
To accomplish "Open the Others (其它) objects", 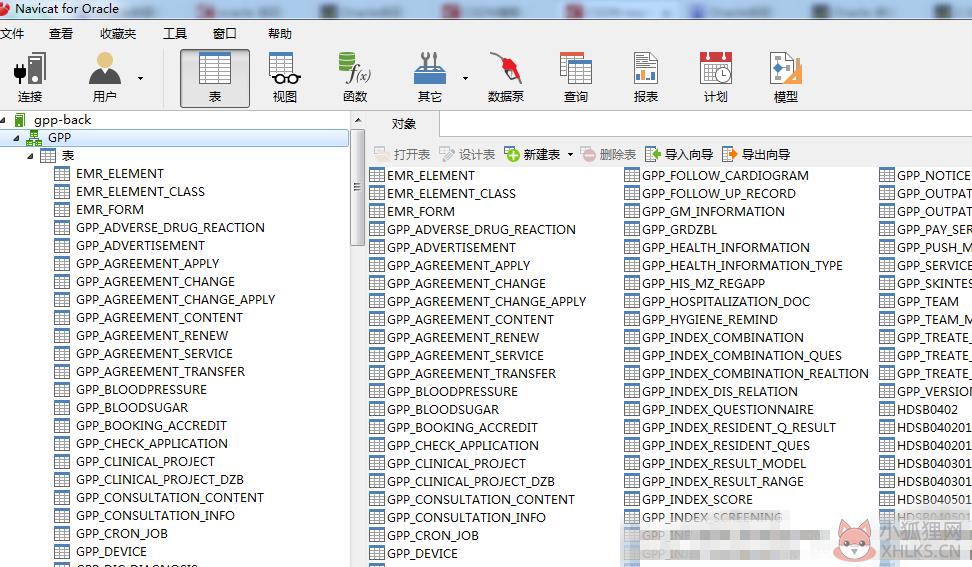I will coord(430,78).
